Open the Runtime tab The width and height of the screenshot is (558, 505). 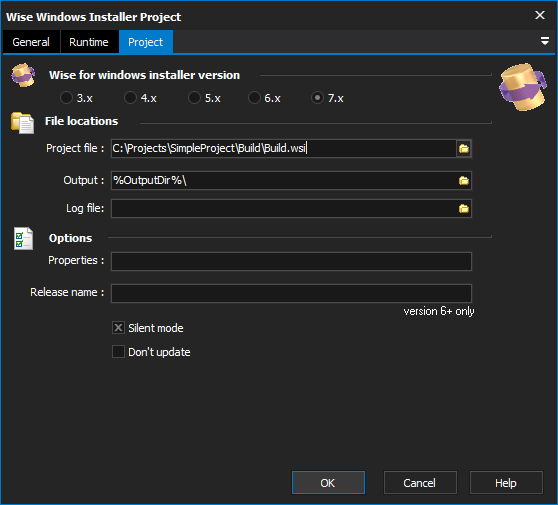point(89,42)
